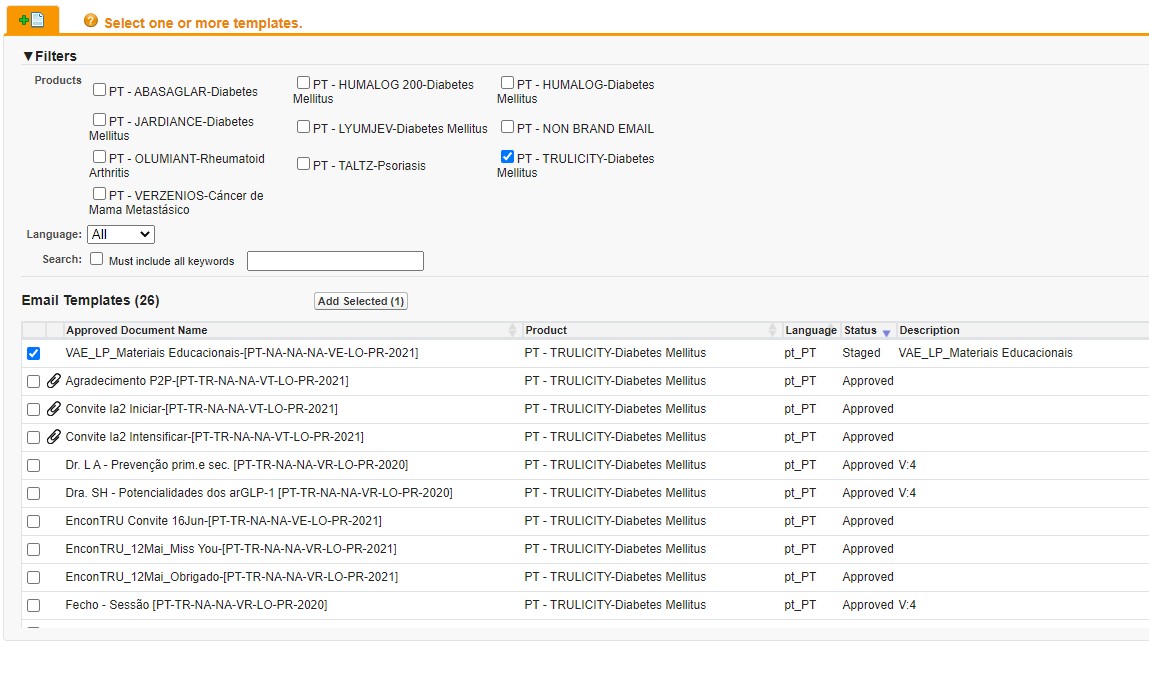
Task: Click attachment icon for Convite Ia2 Intensificar
Action: 54,437
